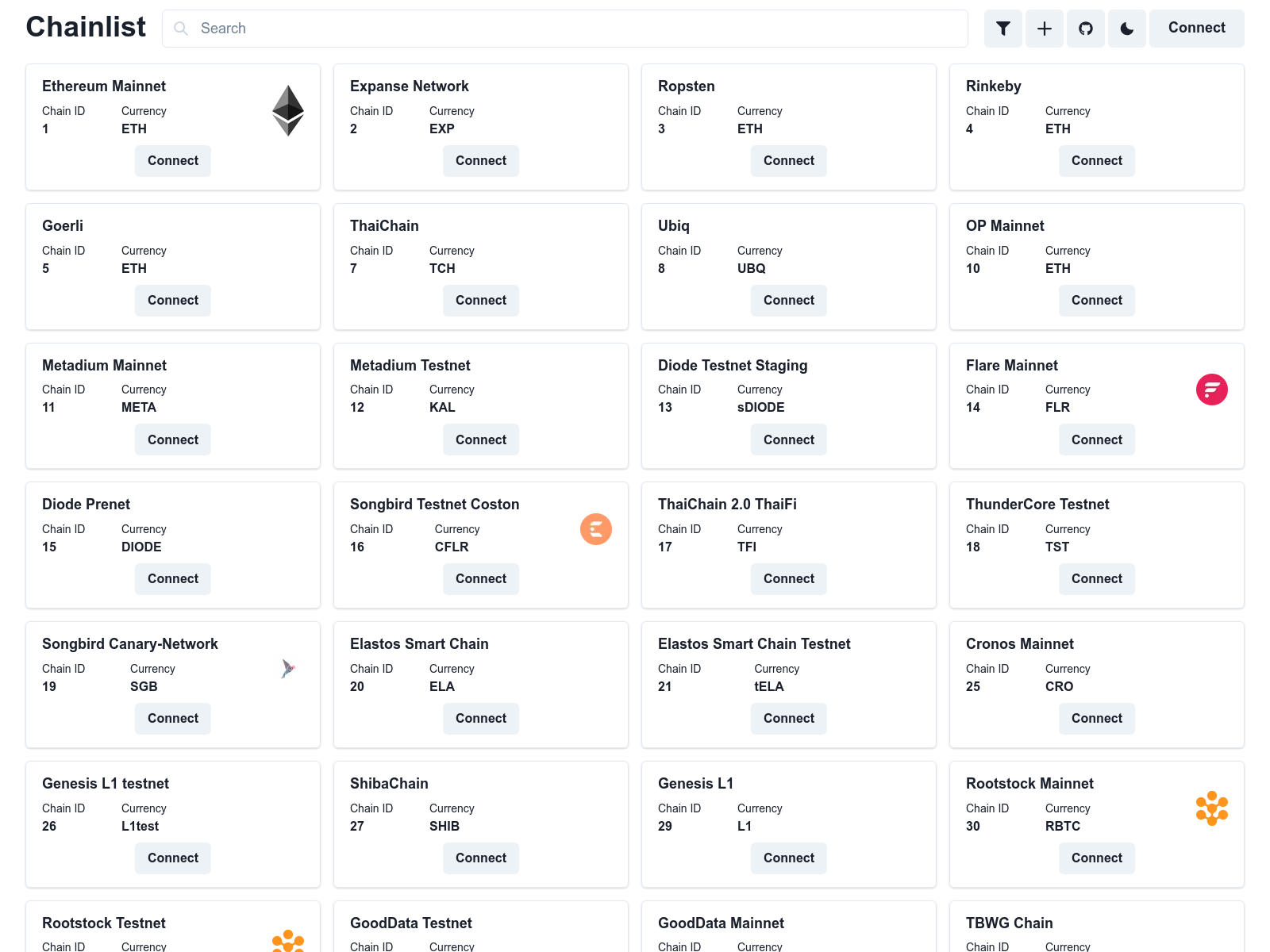Click the search magnifier icon
Screen dimensions: 1270x952
[181, 29]
